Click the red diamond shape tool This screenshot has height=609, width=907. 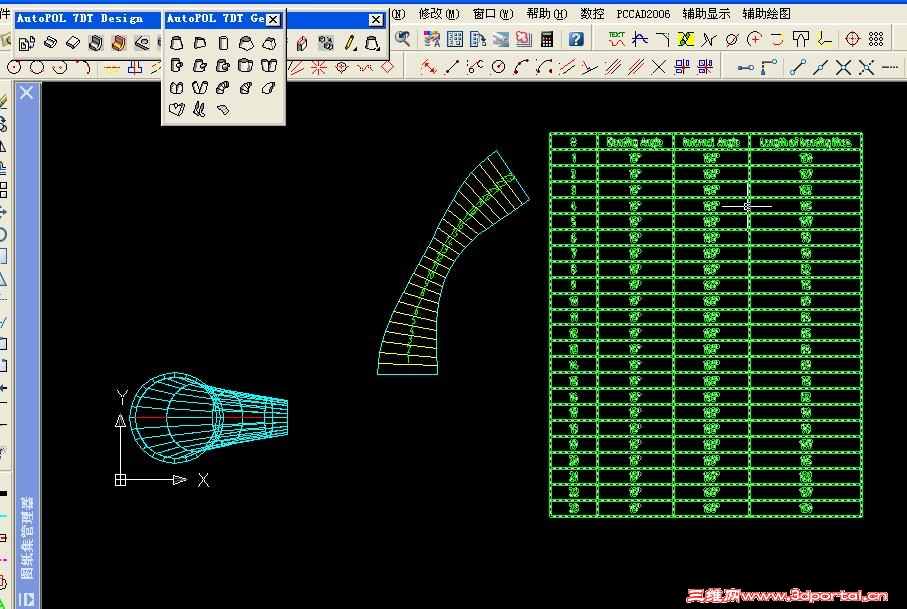point(388,68)
